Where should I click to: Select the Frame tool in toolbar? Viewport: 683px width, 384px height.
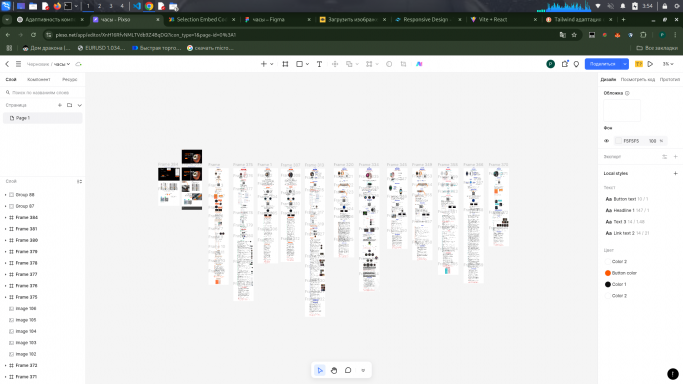pyautogui.click(x=285, y=64)
